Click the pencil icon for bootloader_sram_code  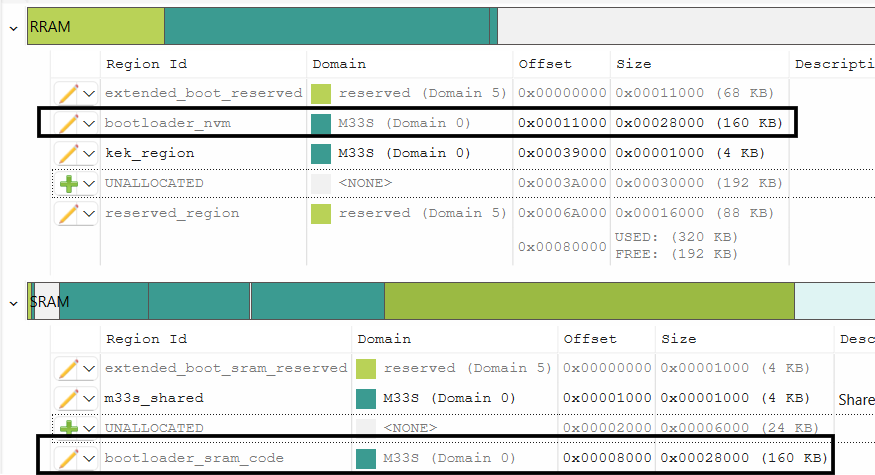[68, 458]
